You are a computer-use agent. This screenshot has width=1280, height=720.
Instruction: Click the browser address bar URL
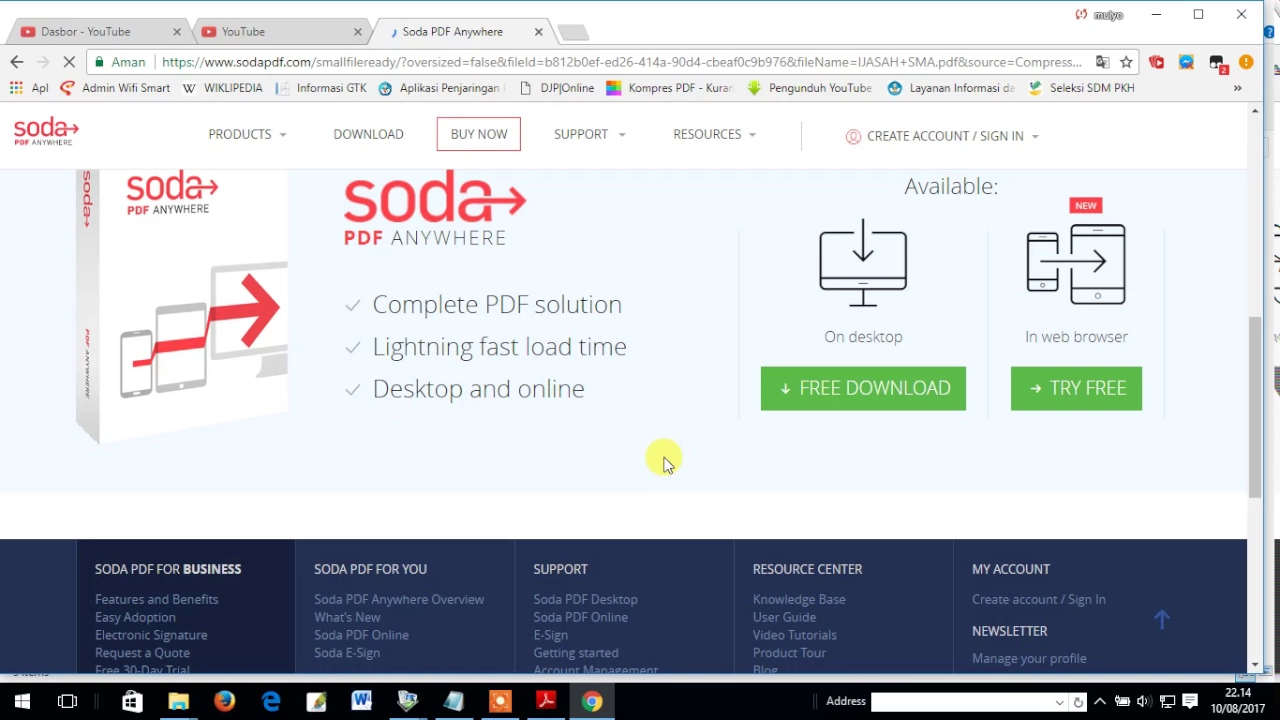pos(622,62)
